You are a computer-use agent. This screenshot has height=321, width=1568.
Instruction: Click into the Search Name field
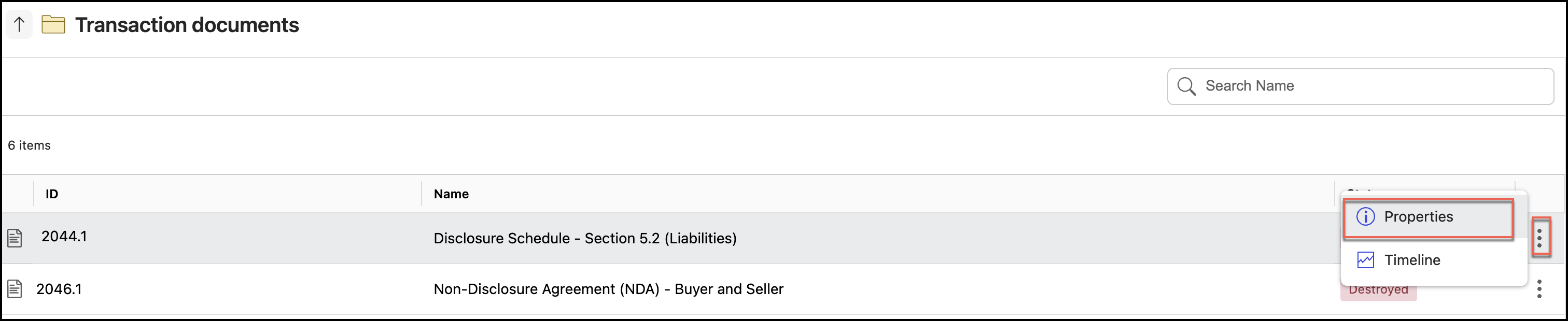(x=1369, y=86)
